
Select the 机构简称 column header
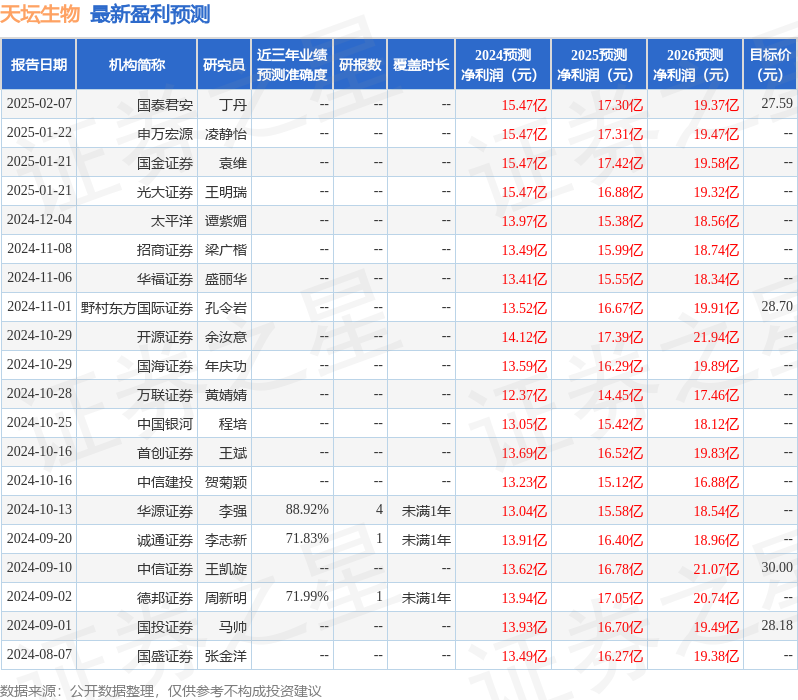136,65
